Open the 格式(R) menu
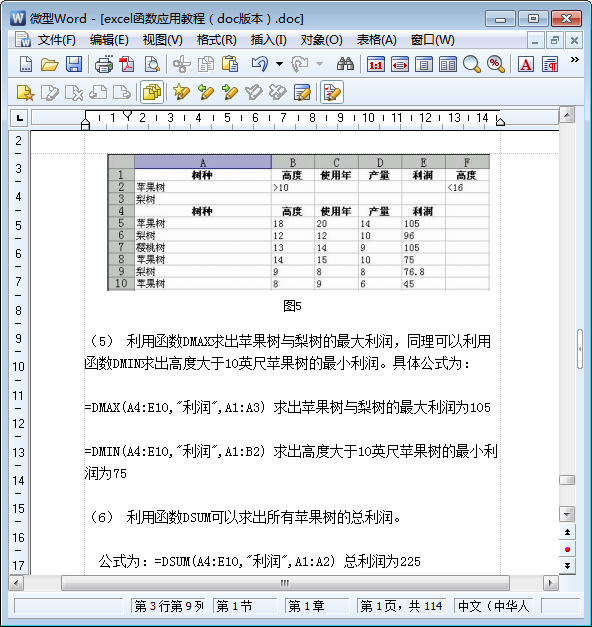This screenshot has width=592, height=627. pos(217,40)
